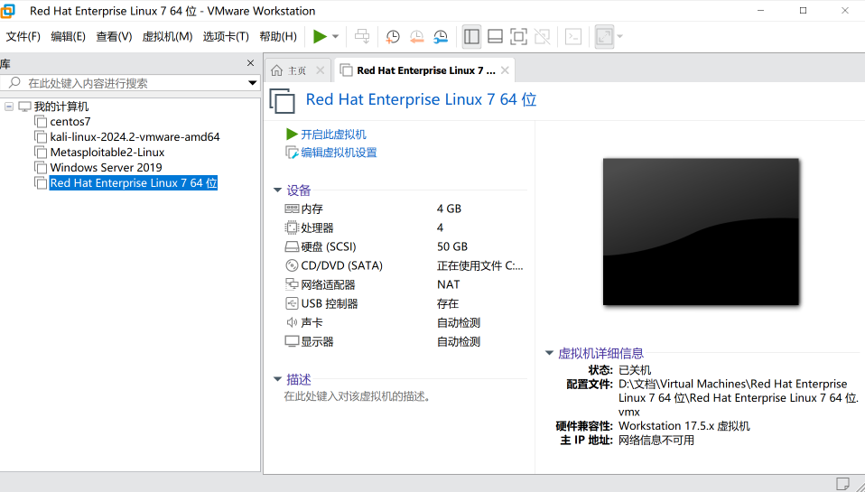This screenshot has height=492, width=865.
Task: Click the 网络适配器 device row
Action: (404, 285)
